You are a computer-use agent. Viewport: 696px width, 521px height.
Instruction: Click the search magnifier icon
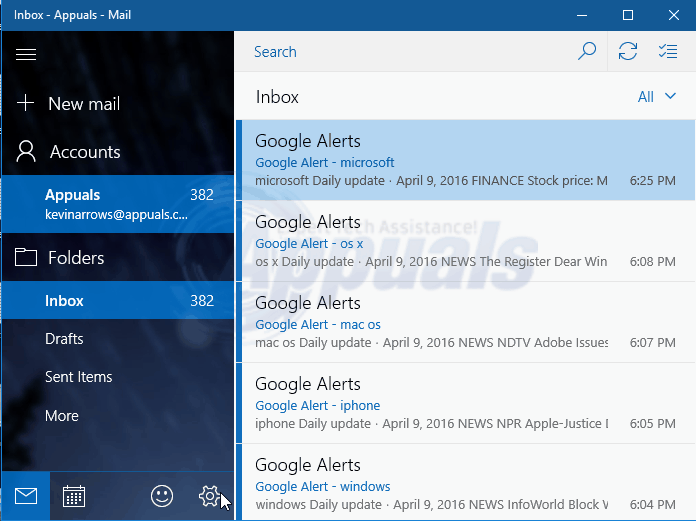click(x=587, y=51)
